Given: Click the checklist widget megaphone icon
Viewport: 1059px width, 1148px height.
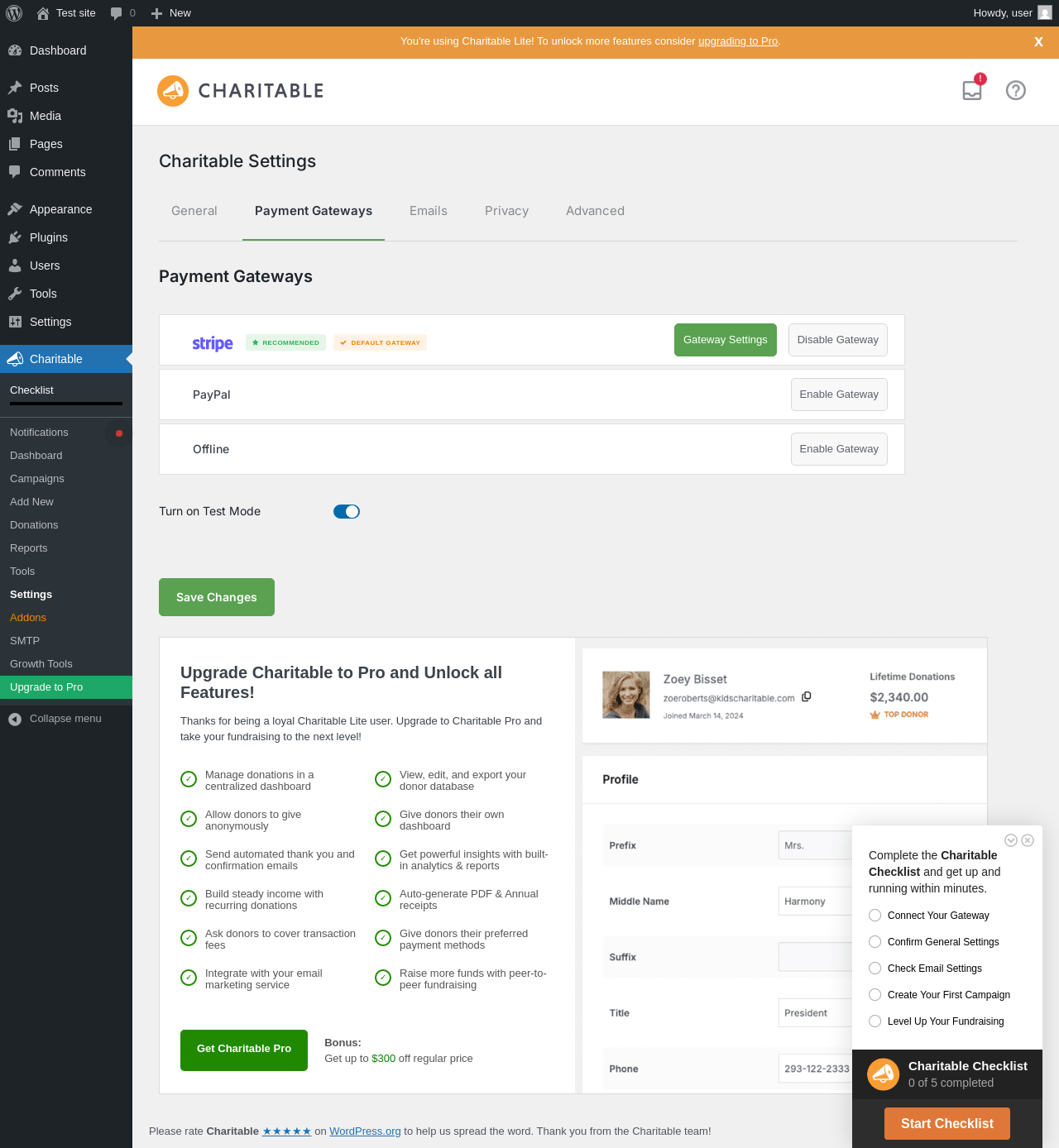Looking at the screenshot, I should [x=884, y=1074].
